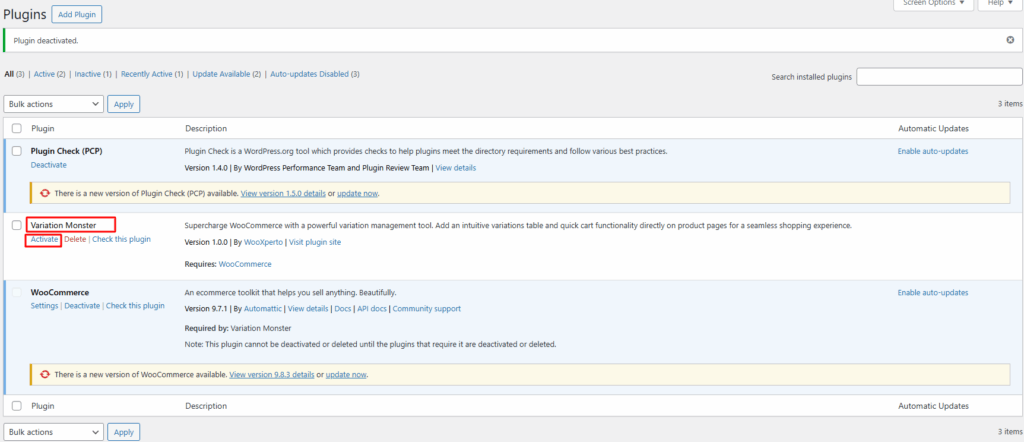
Task: Open the WooXperto author link
Action: pyautogui.click(x=264, y=242)
